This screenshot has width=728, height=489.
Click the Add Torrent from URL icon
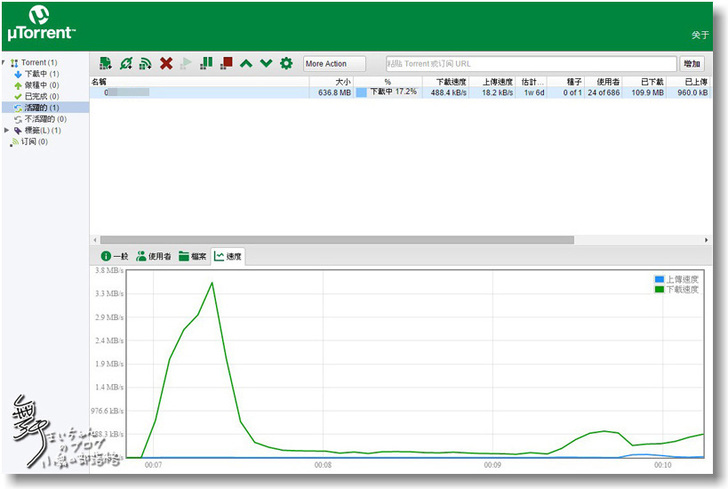click(x=125, y=63)
